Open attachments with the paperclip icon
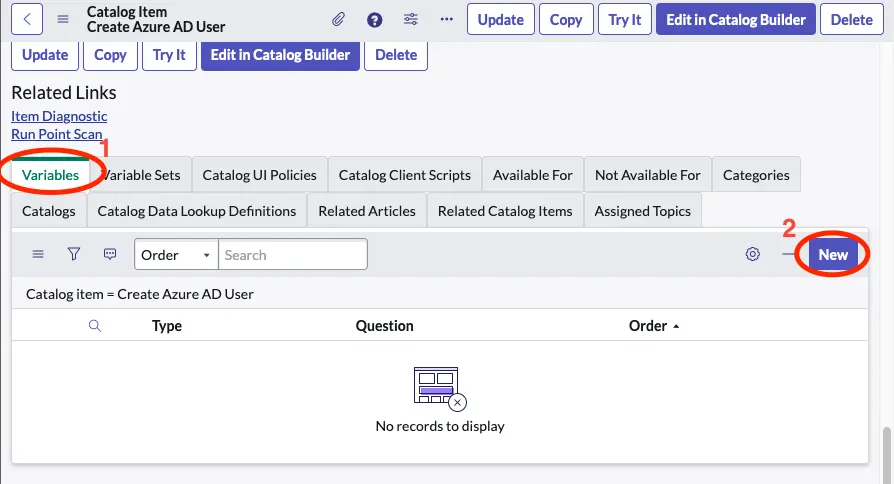 click(x=339, y=20)
